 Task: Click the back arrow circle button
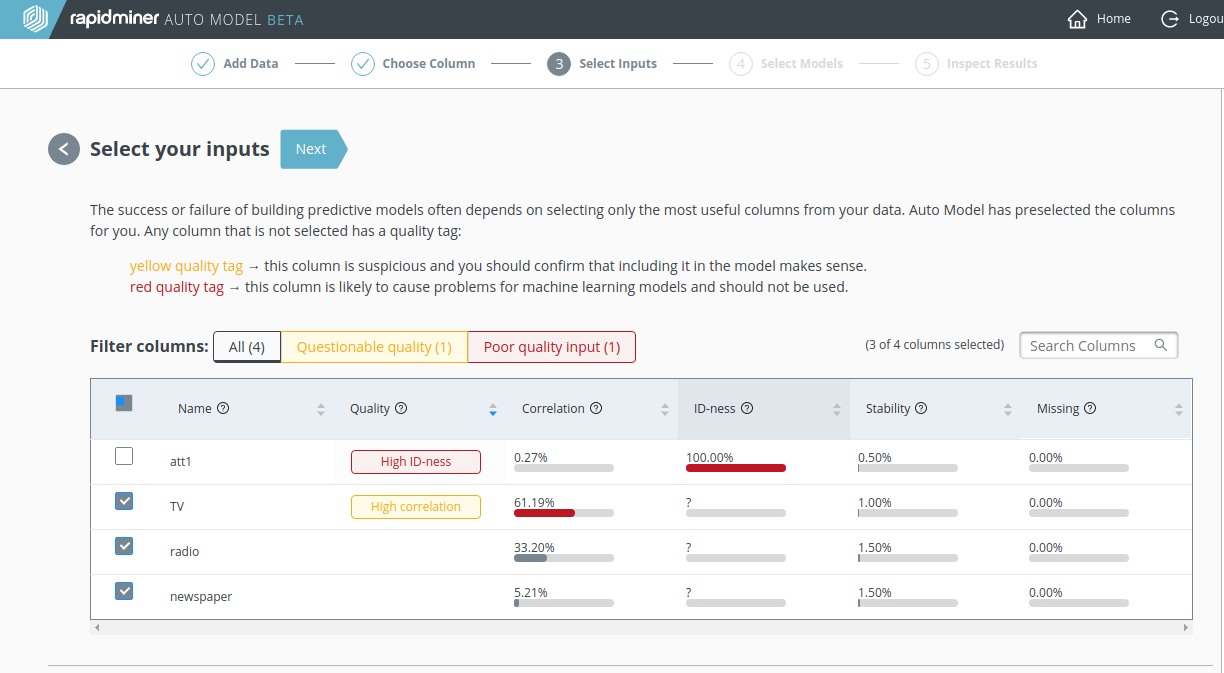coord(64,149)
